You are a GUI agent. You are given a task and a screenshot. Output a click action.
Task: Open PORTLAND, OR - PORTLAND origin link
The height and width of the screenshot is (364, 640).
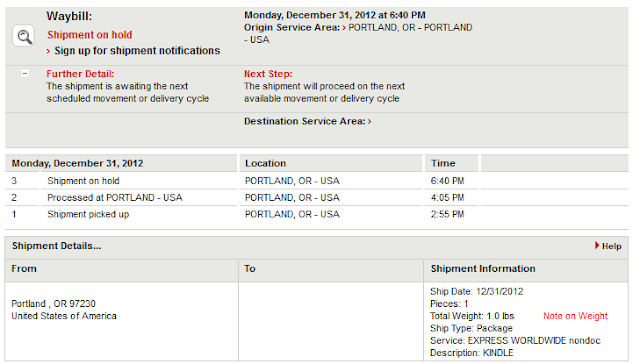pos(410,27)
